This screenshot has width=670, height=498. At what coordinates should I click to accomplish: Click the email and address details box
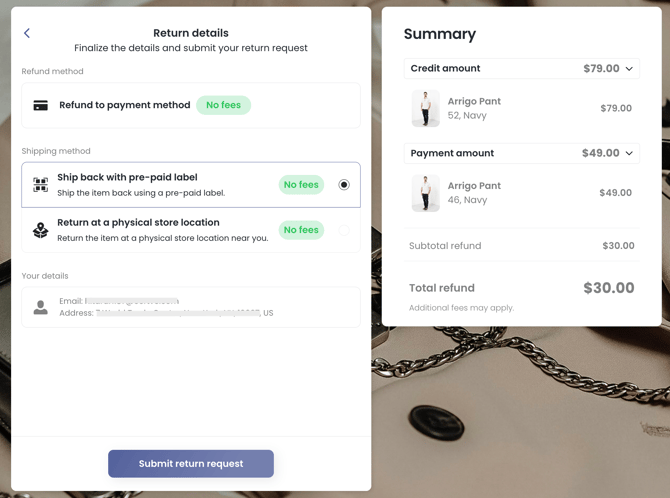tap(191, 308)
